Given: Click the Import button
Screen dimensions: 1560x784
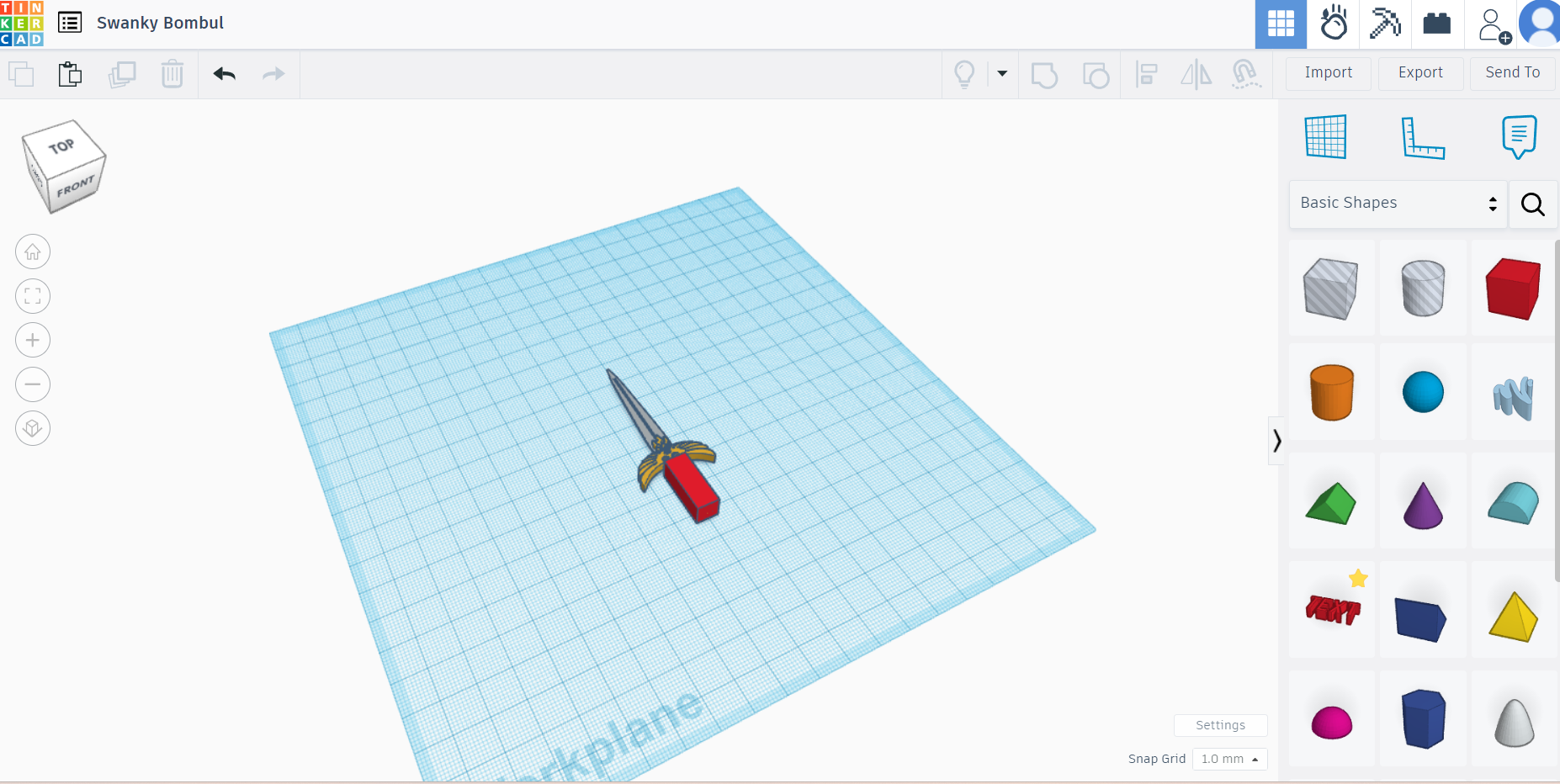Looking at the screenshot, I should [1329, 73].
